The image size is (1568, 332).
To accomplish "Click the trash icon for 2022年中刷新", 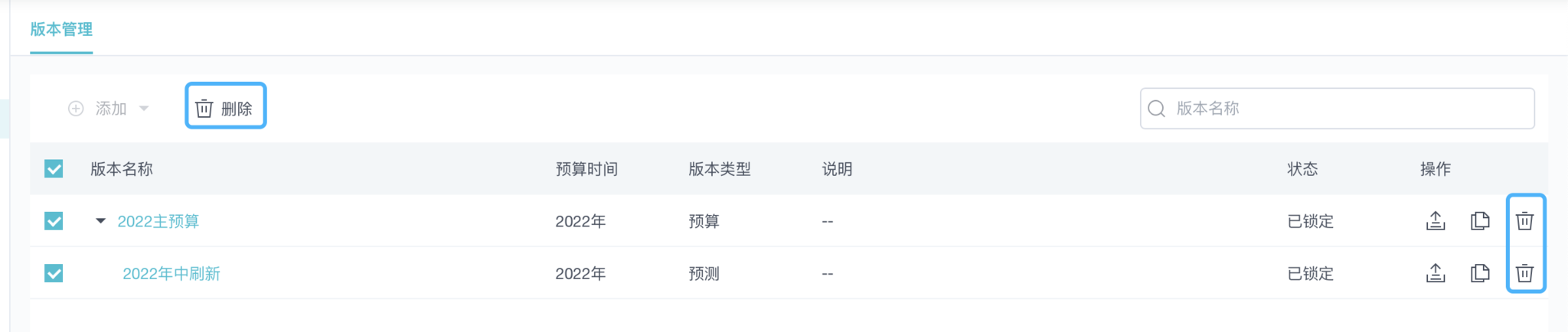I will 1524,273.
